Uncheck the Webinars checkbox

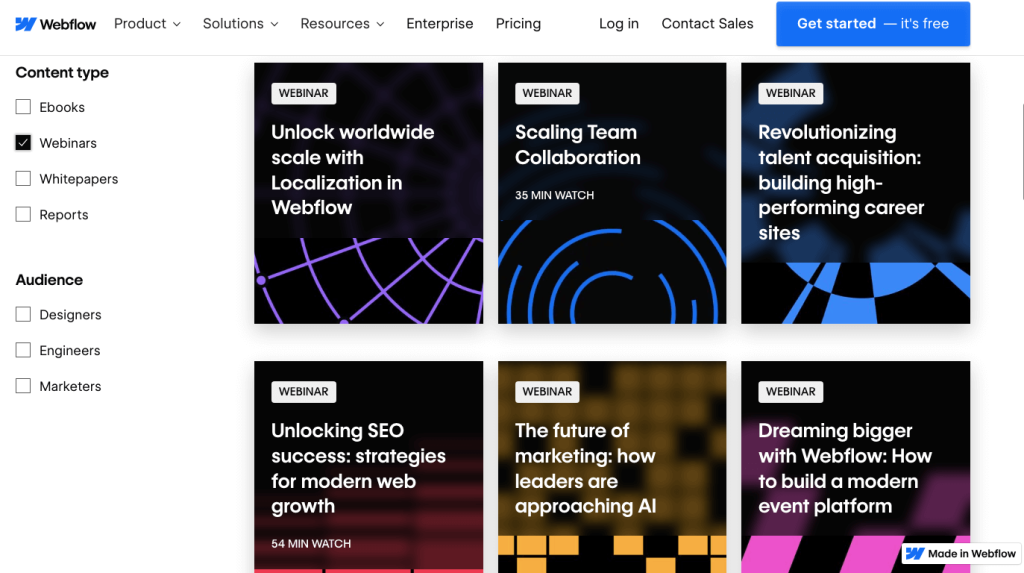[23, 142]
